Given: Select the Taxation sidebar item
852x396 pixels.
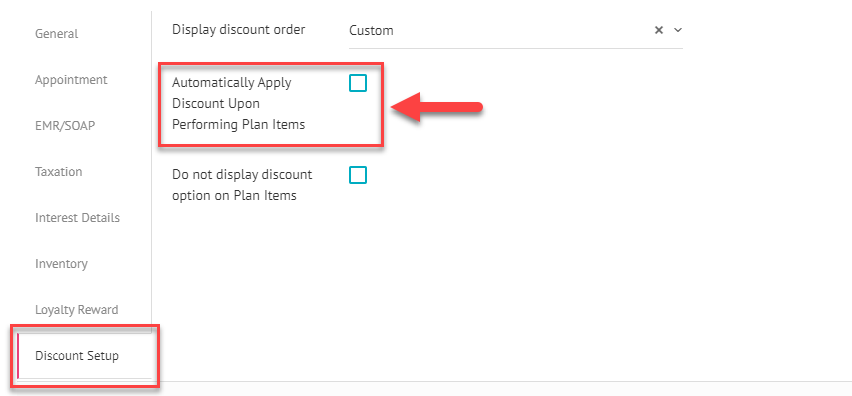Looking at the screenshot, I should click(59, 172).
